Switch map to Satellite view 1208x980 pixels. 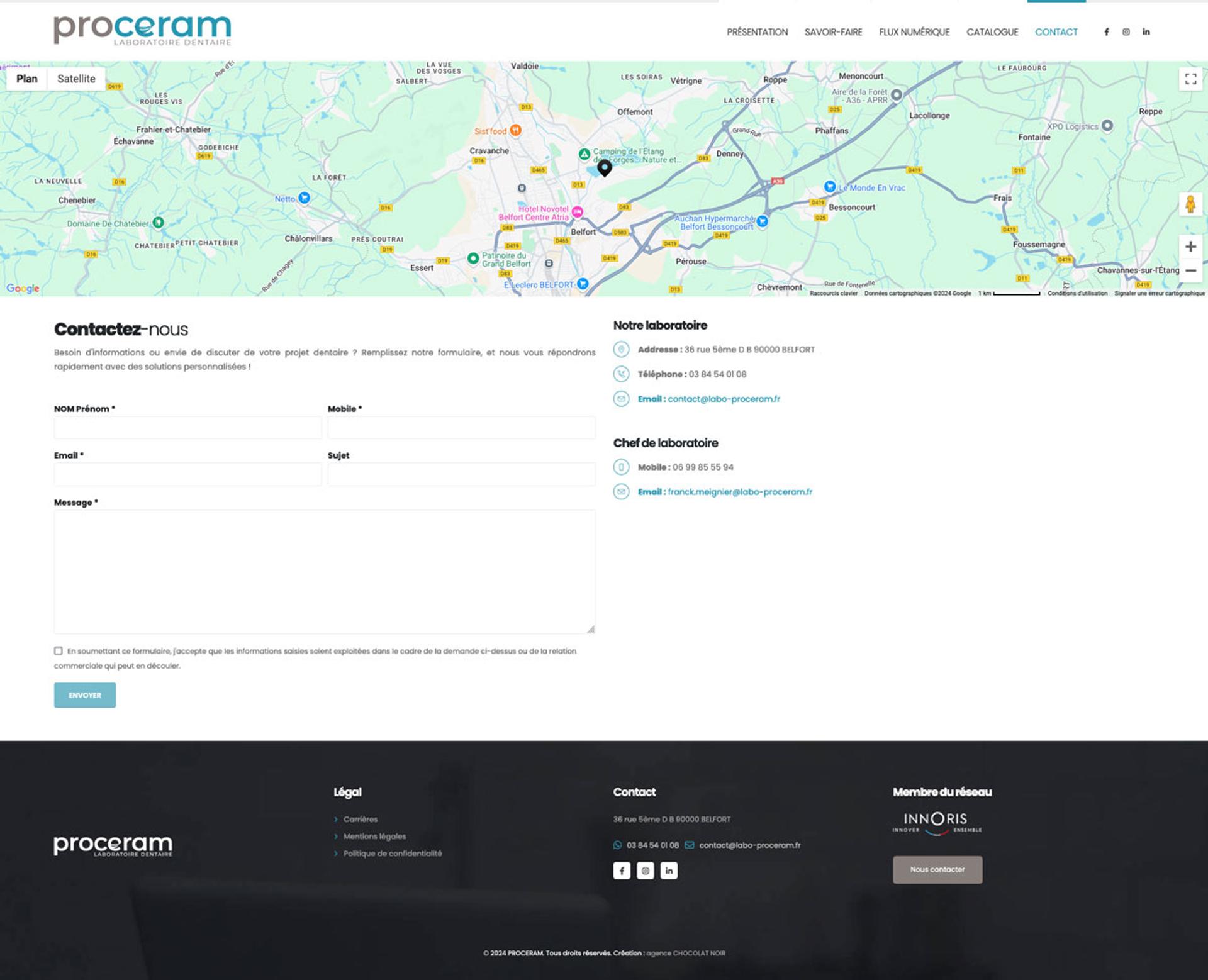point(76,79)
